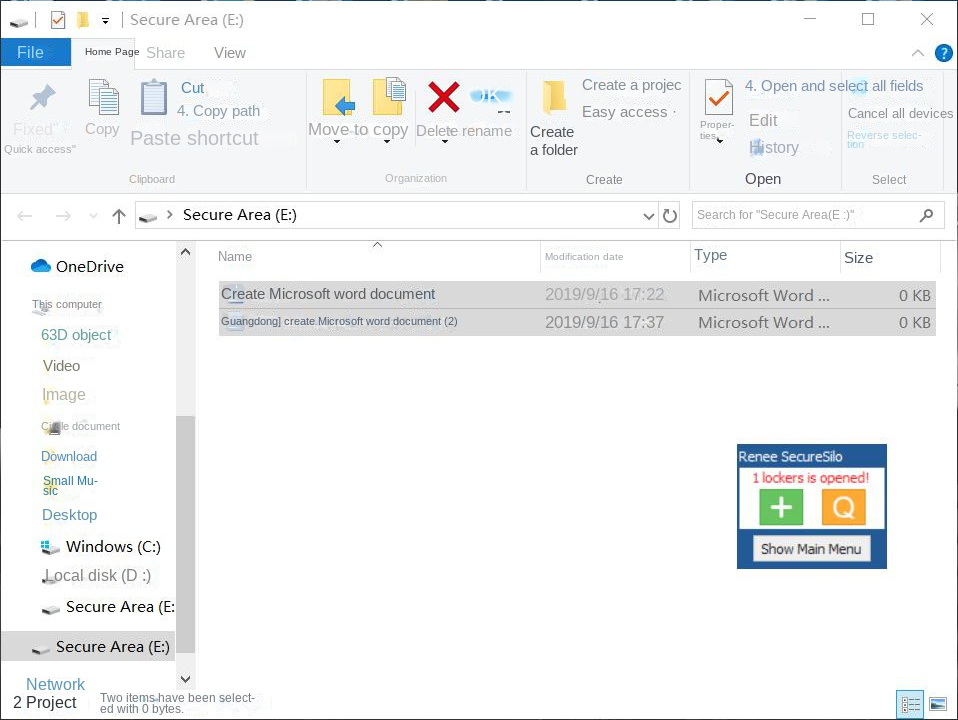
Task: Switch to details list view icon
Action: [910, 705]
